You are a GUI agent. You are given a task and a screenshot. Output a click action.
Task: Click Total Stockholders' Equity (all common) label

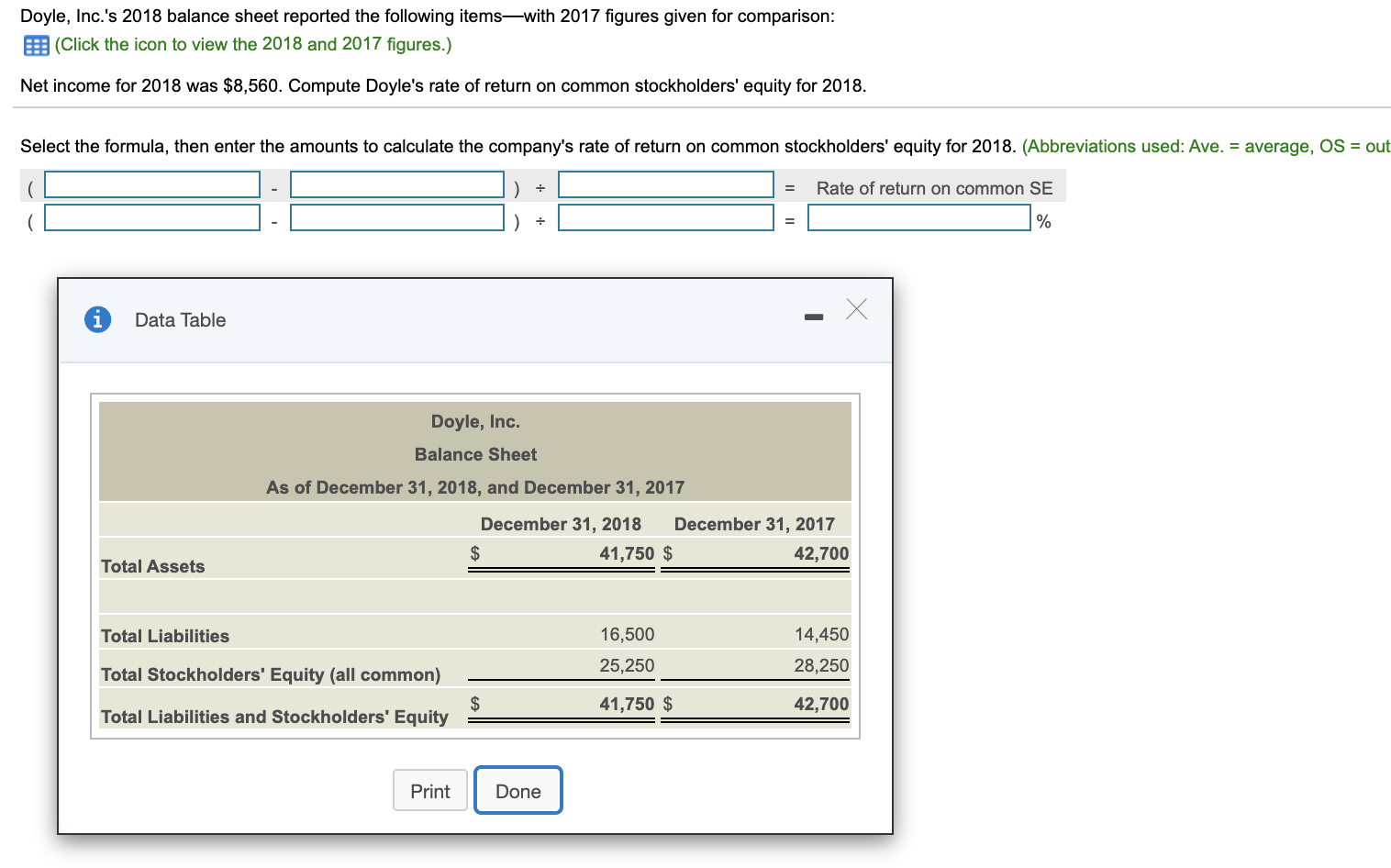coord(271,674)
